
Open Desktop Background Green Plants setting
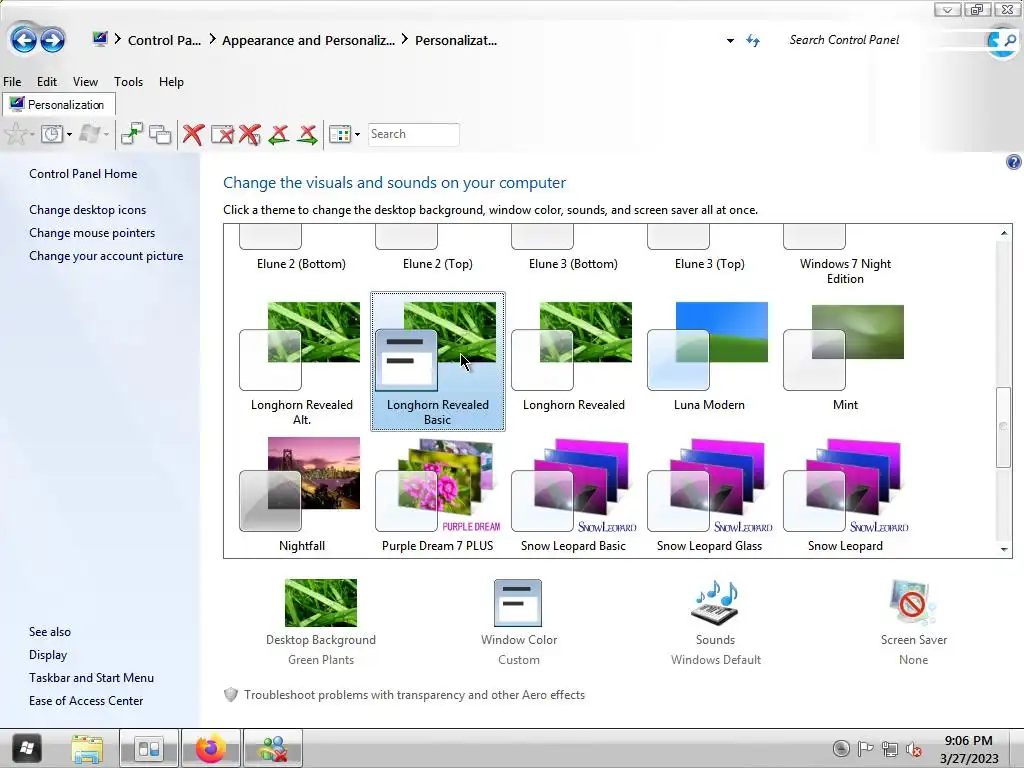tap(321, 622)
